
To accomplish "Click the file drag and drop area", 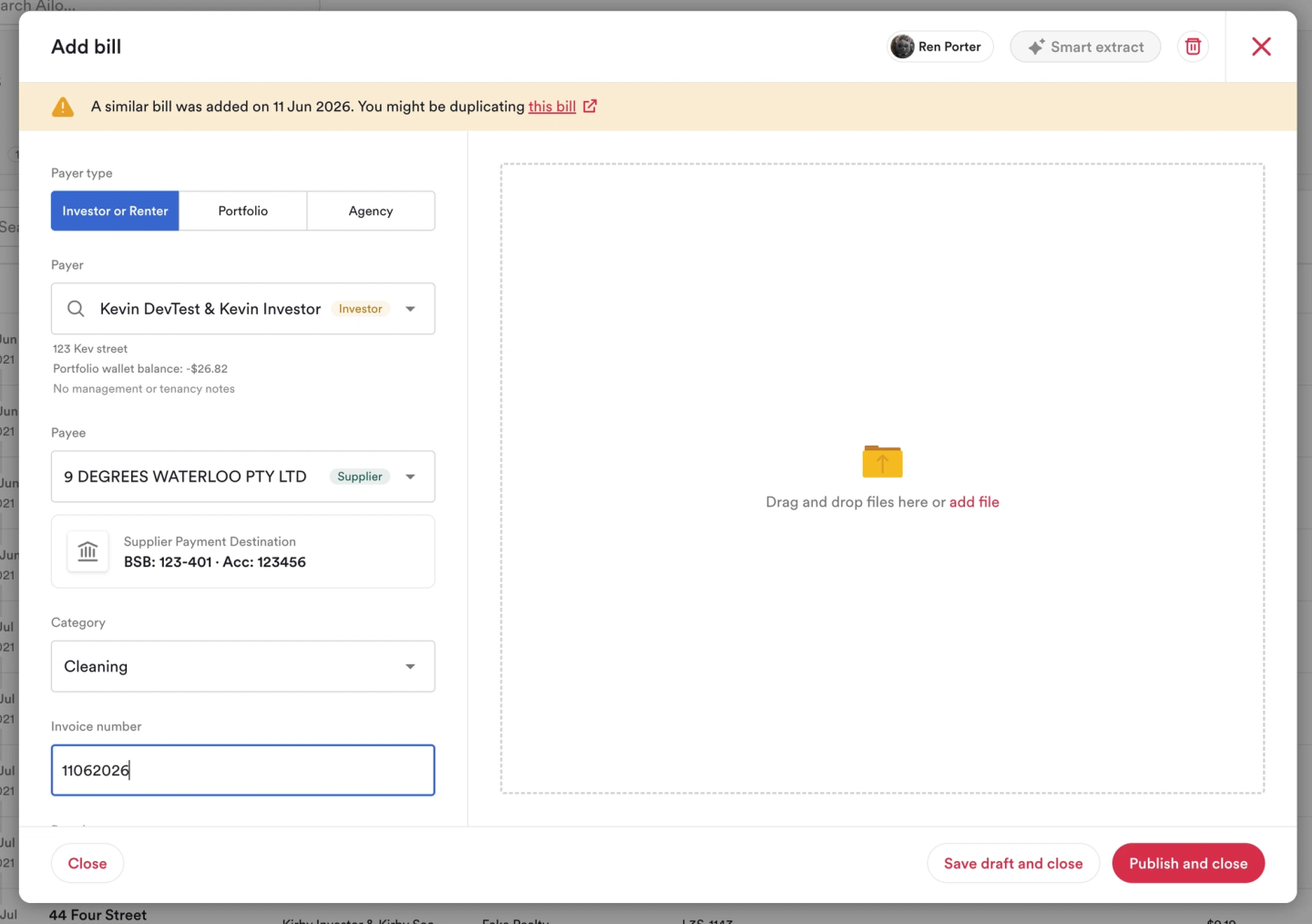I will coord(882,478).
